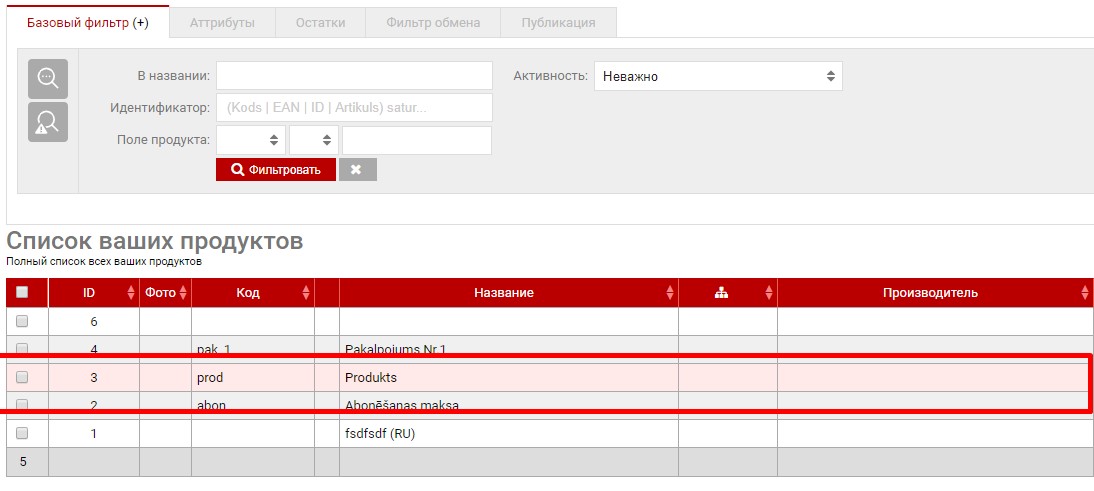This screenshot has width=1094, height=491.
Task: Open the Фильтр обмена tab
Action: [x=433, y=22]
